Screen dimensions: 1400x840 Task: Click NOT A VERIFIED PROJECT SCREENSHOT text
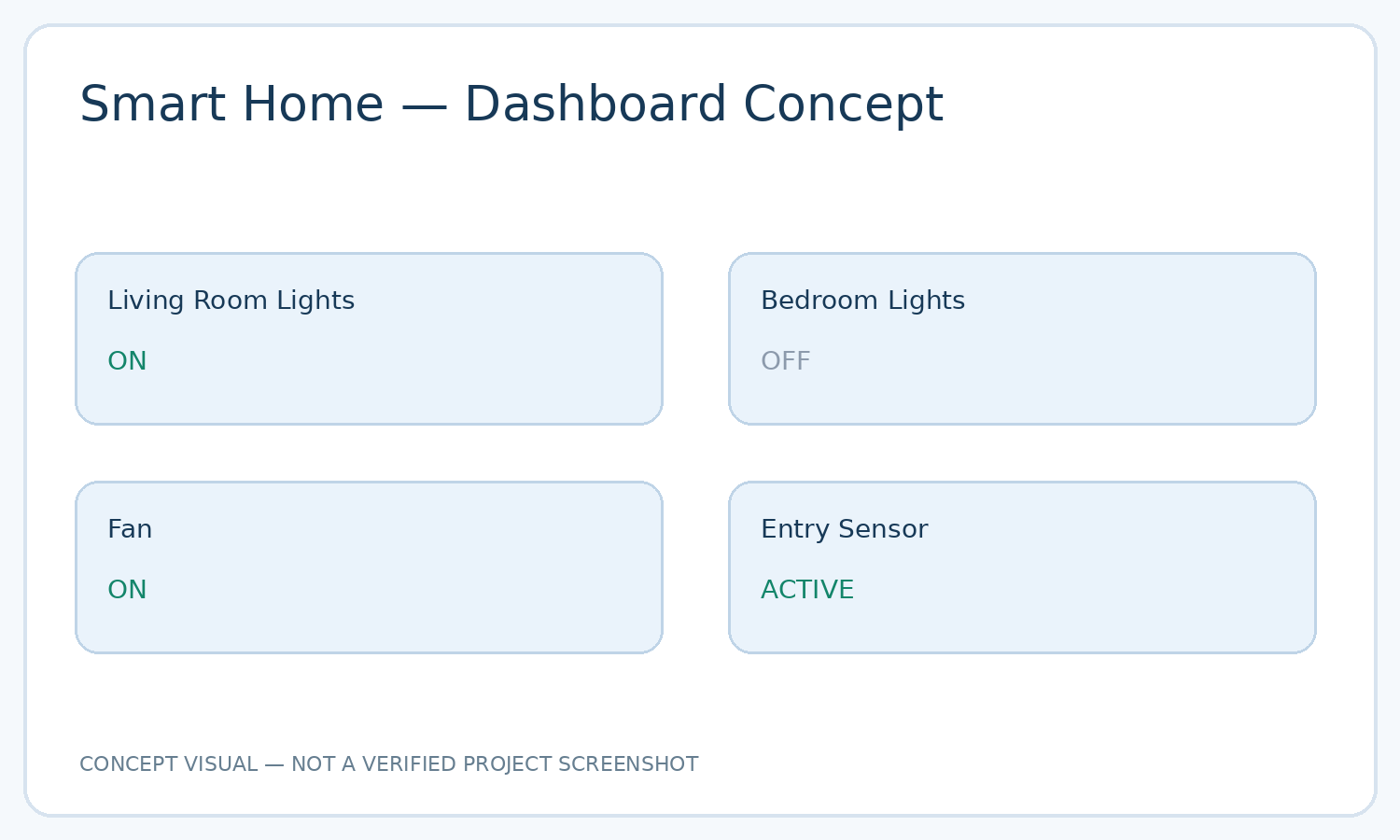pyautogui.click(x=495, y=764)
